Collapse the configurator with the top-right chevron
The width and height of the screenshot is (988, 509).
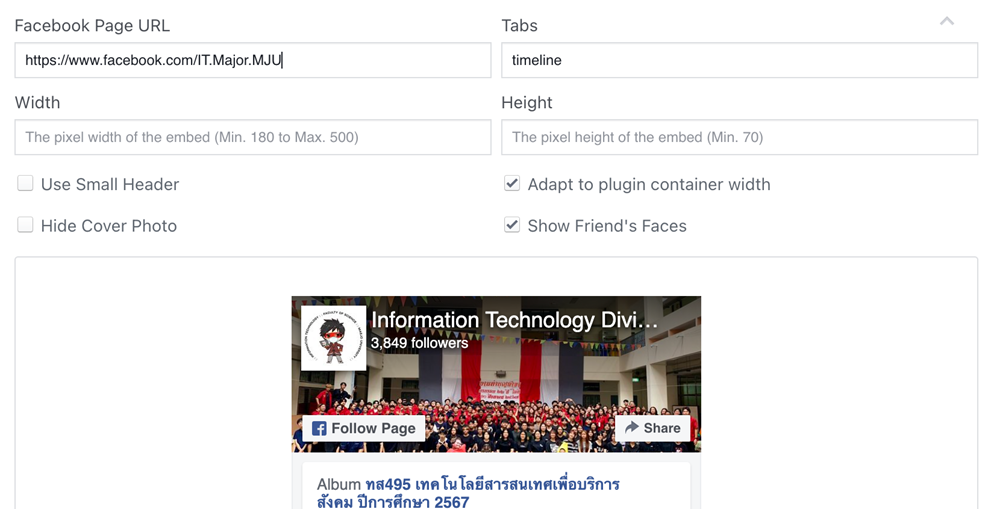pos(946,21)
